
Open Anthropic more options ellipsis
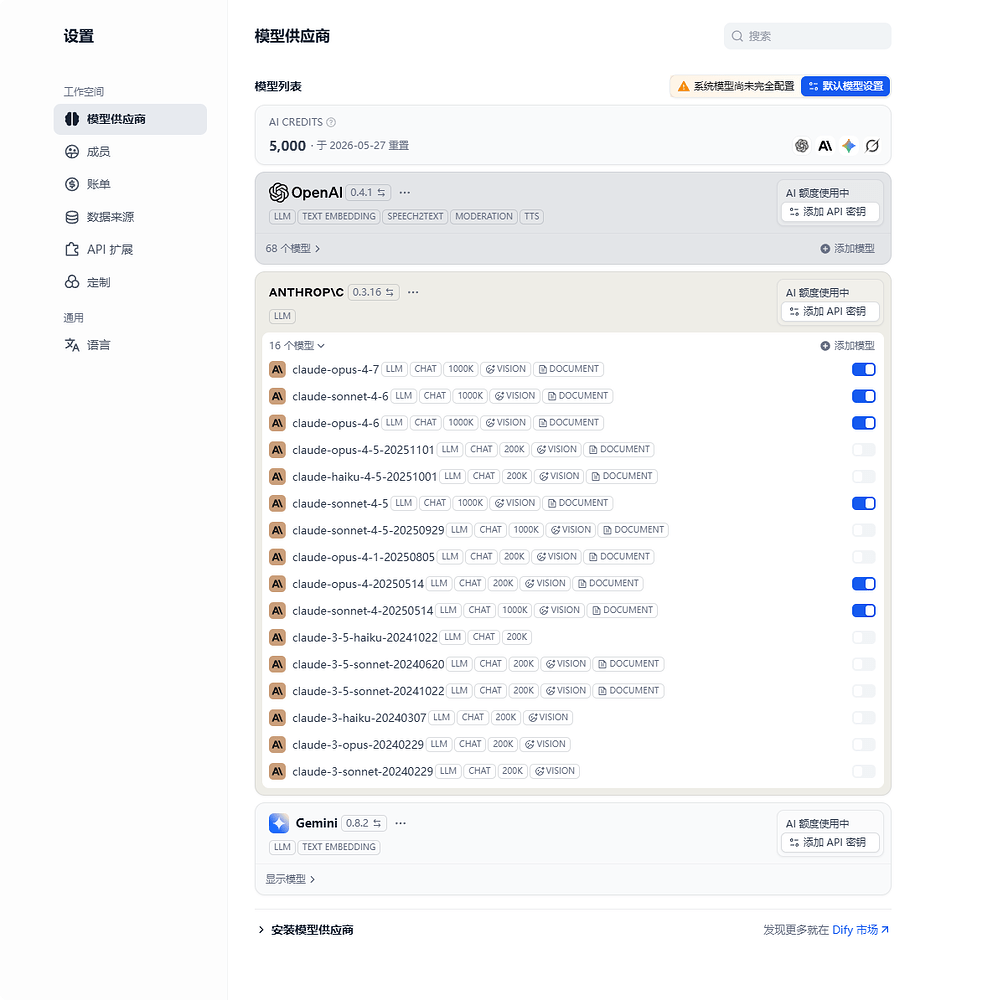pos(413,292)
